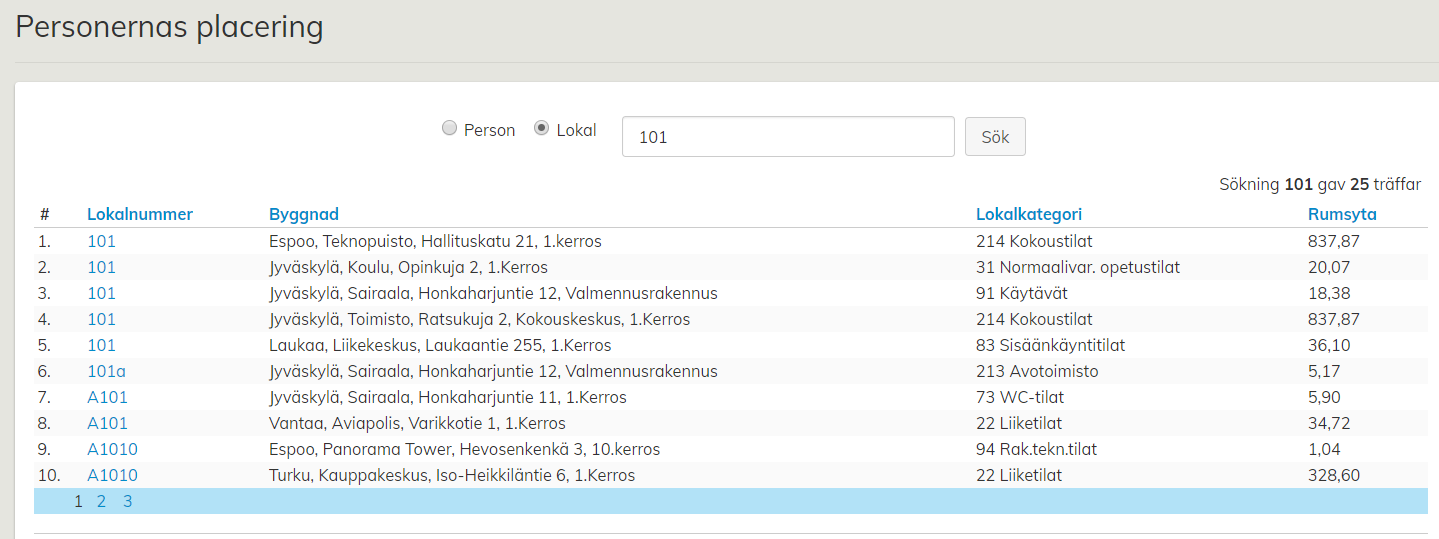Open room 101 in Sairaala Valmennusrakennus row

[x=101, y=293]
